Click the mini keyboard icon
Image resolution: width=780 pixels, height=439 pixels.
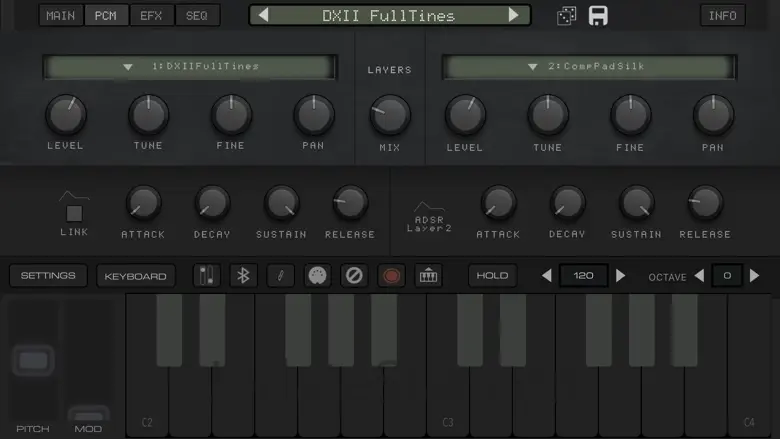coord(428,275)
